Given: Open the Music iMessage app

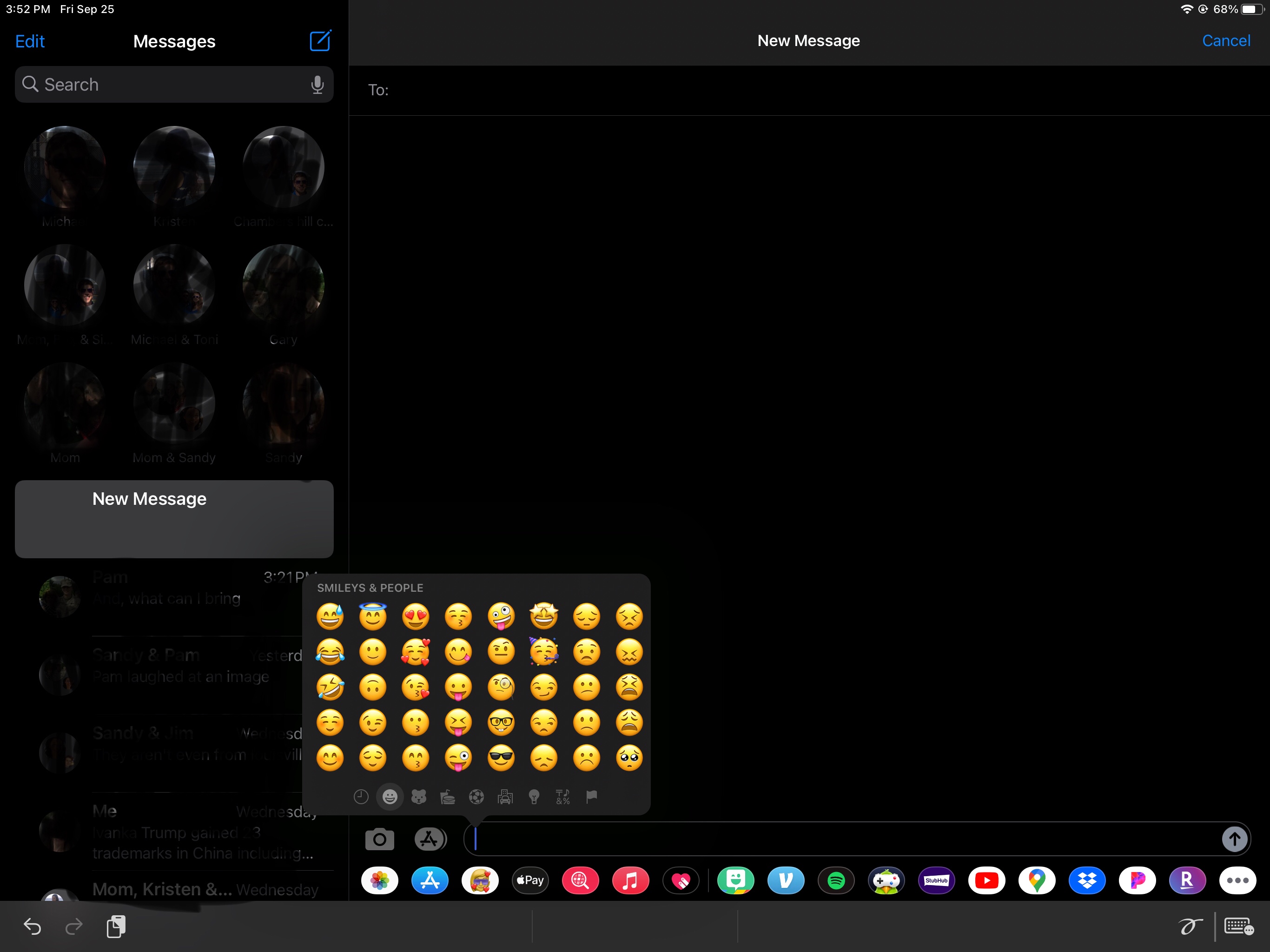Looking at the screenshot, I should click(630, 880).
